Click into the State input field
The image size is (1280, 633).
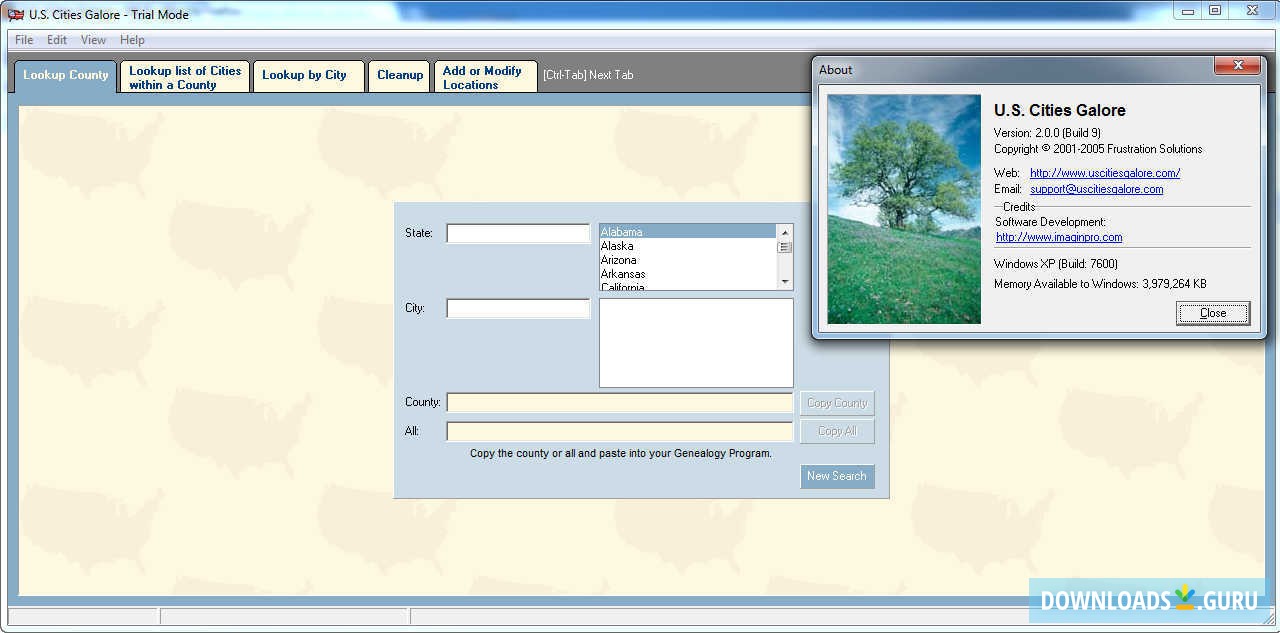point(518,233)
